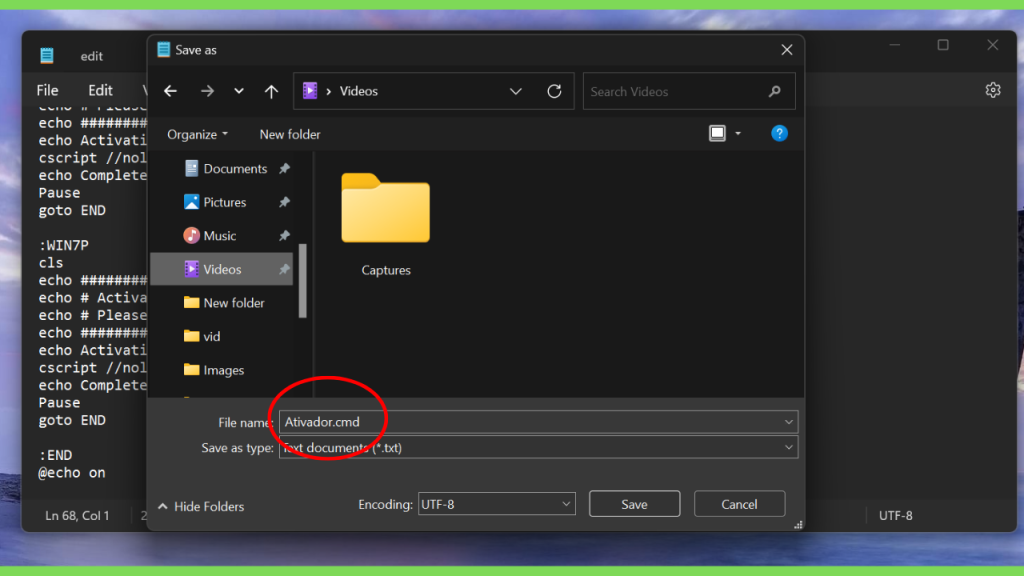Viewport: 1024px width, 576px height.
Task: Click the dialog resize grip
Action: (x=798, y=525)
